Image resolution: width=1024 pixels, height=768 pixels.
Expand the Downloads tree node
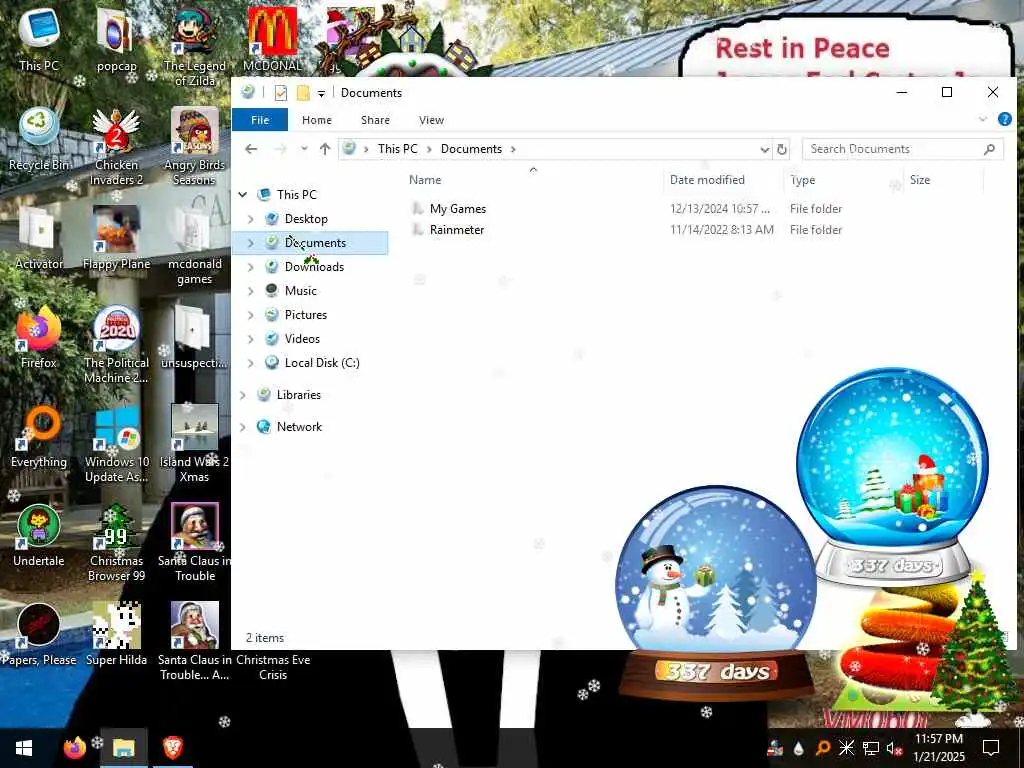pos(250,266)
